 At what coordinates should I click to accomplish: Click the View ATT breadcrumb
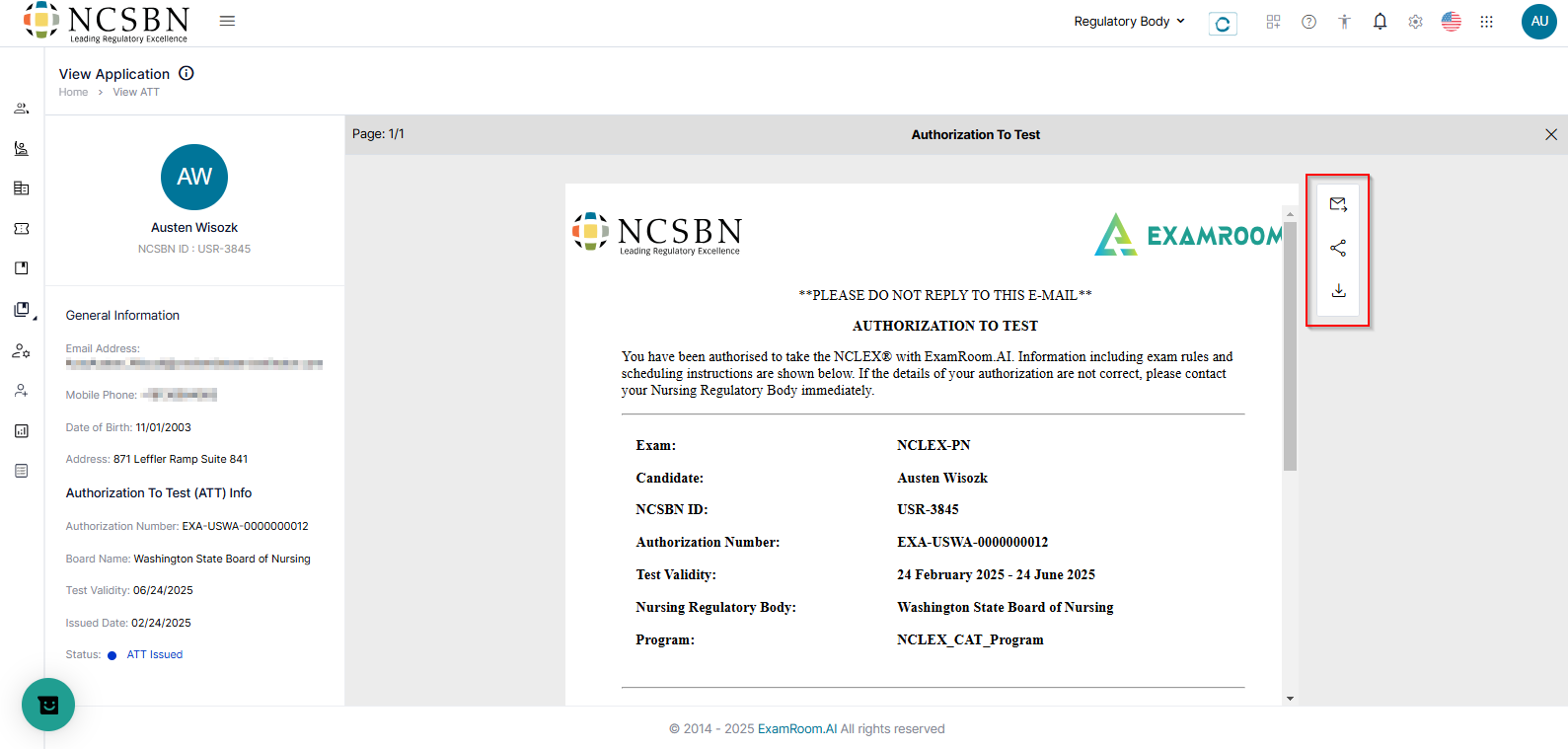click(x=136, y=92)
